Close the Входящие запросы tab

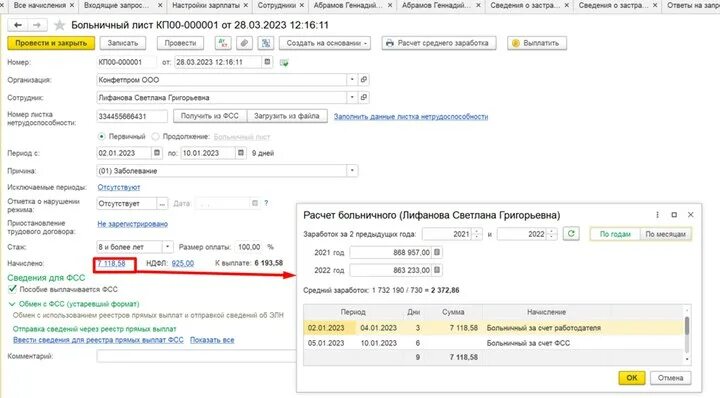[x=160, y=6]
